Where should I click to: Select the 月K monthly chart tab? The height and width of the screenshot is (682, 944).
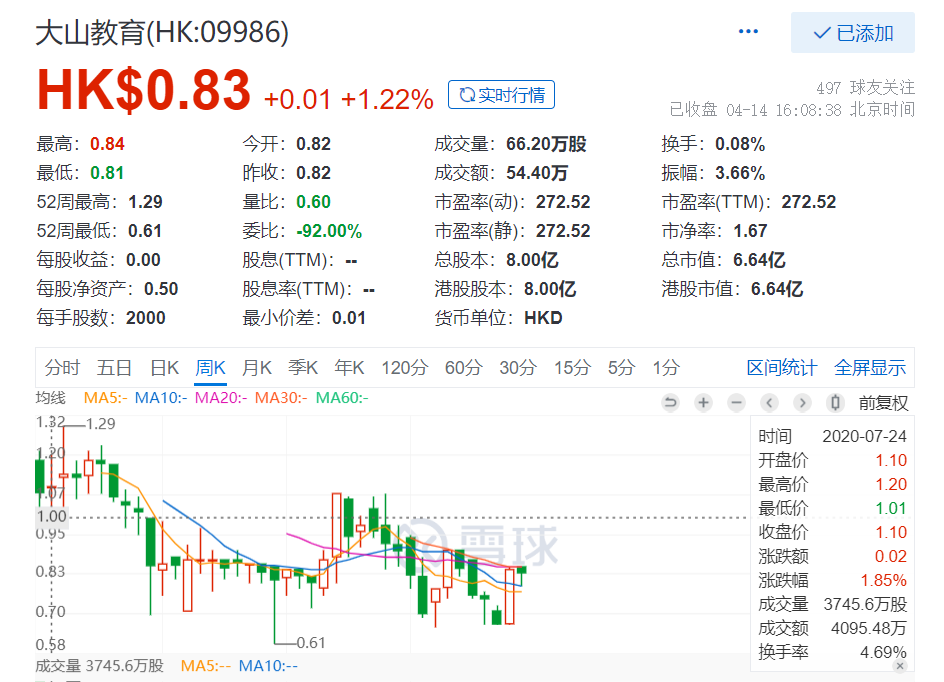[x=257, y=367]
